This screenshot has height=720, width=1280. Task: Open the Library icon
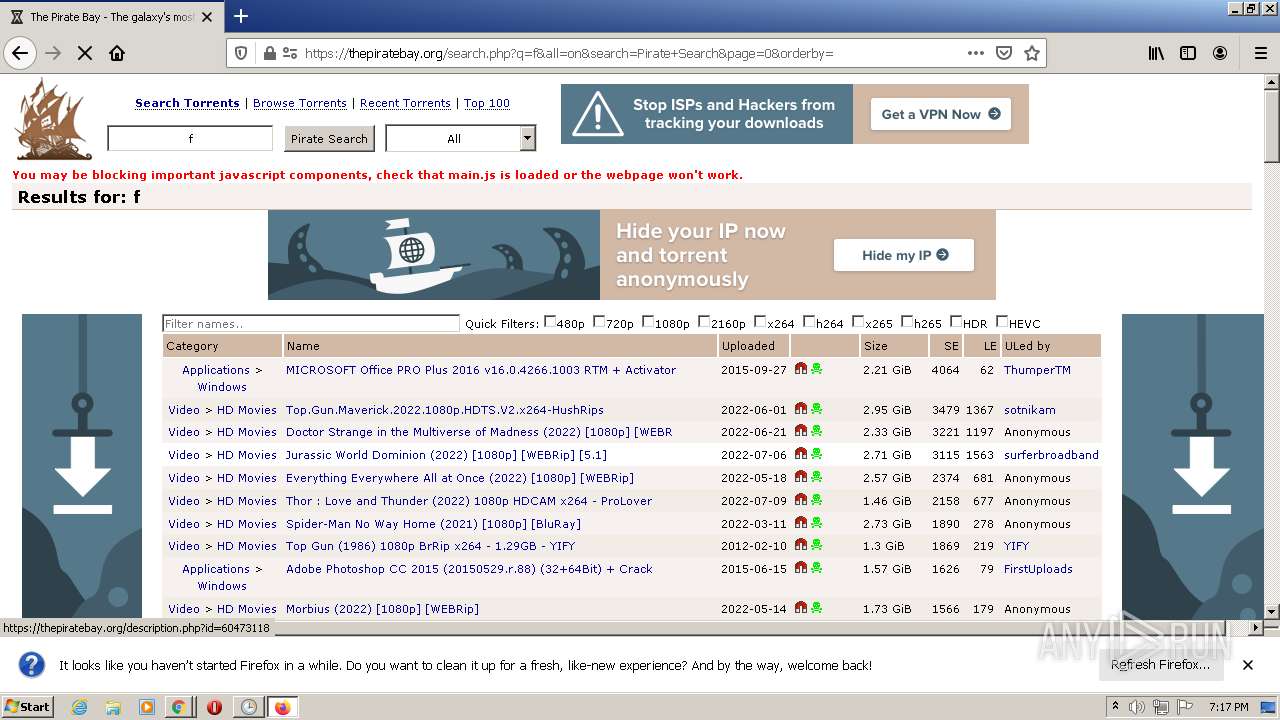tap(1156, 53)
